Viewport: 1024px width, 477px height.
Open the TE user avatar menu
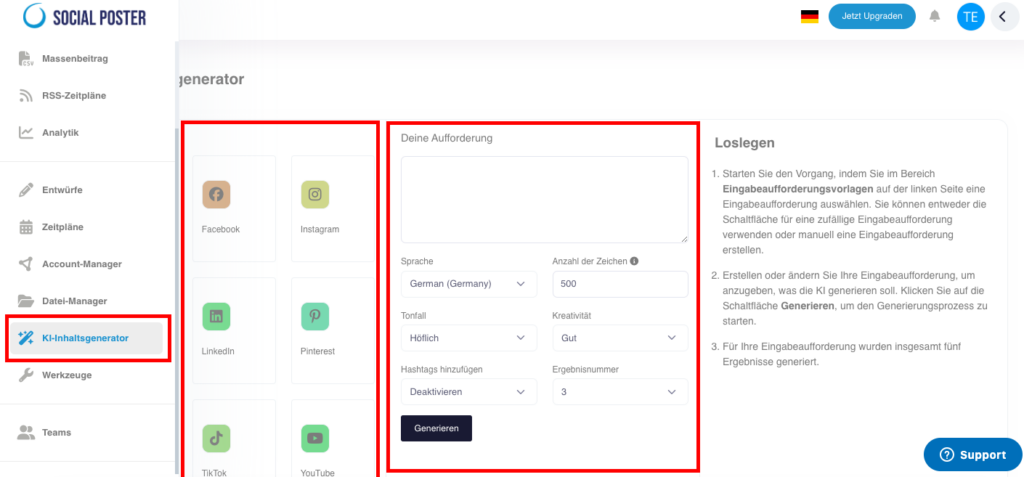[x=970, y=17]
